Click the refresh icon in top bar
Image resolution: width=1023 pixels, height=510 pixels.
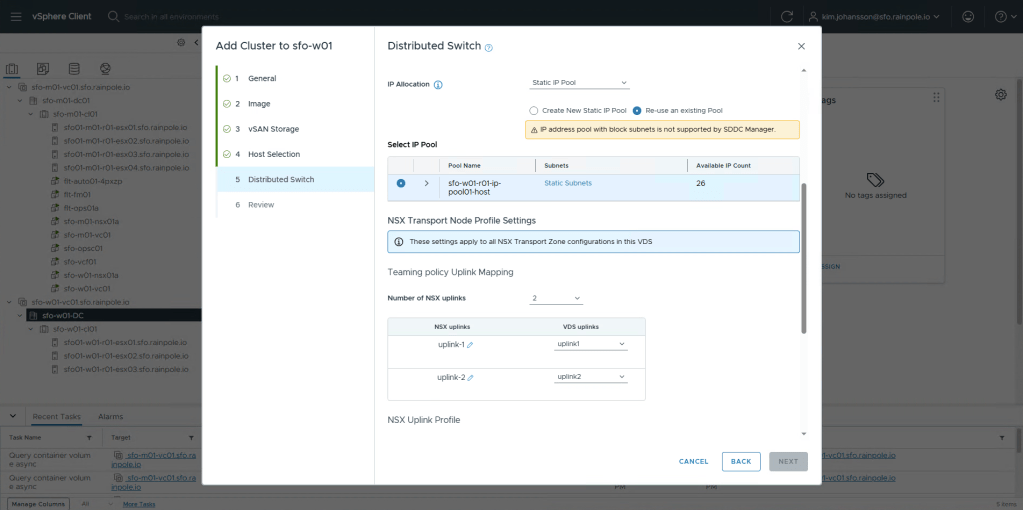pos(787,17)
